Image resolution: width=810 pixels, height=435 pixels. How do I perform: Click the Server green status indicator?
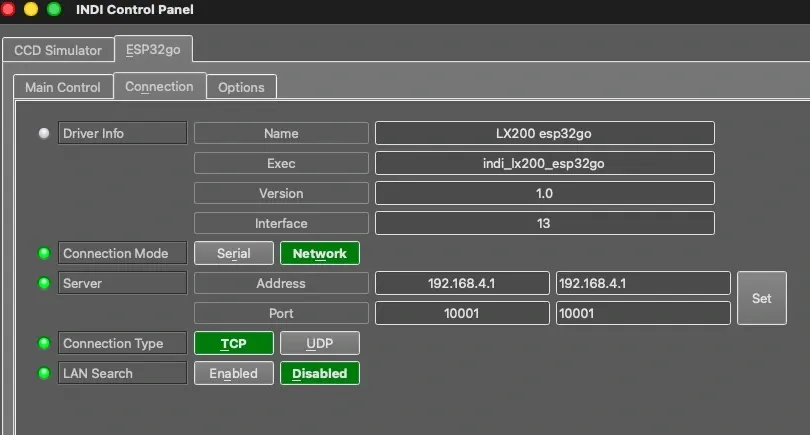coord(44,283)
